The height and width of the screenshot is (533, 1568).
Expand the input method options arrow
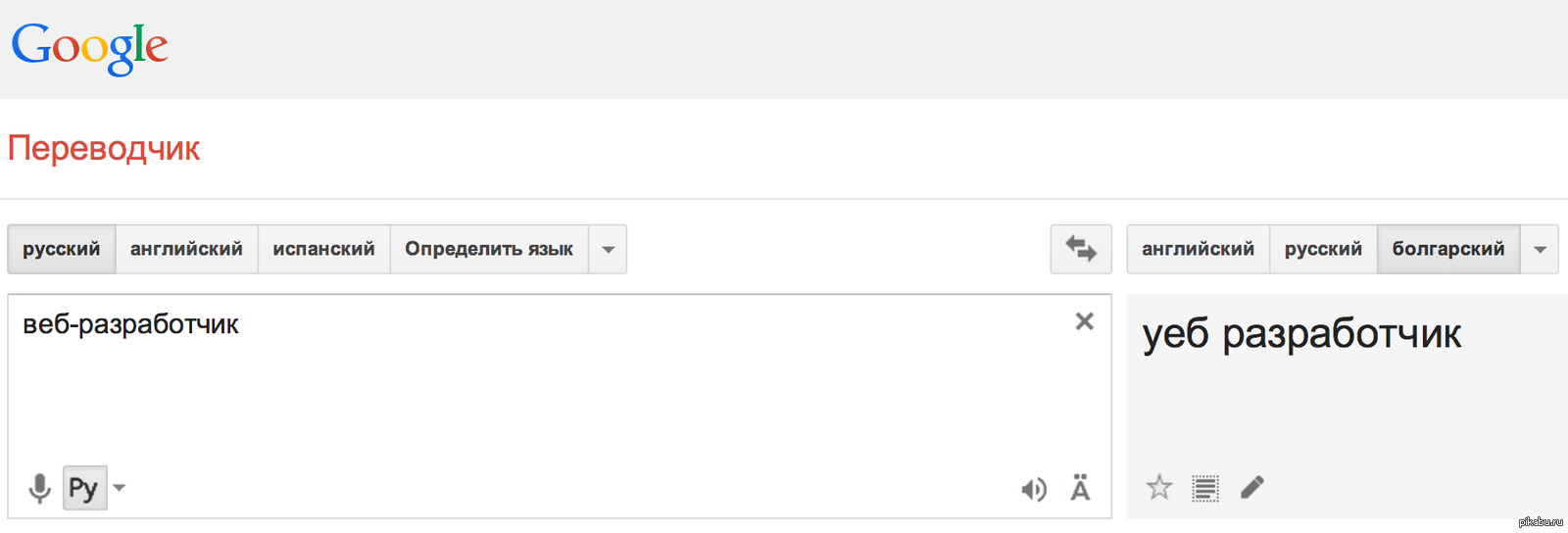click(x=120, y=488)
